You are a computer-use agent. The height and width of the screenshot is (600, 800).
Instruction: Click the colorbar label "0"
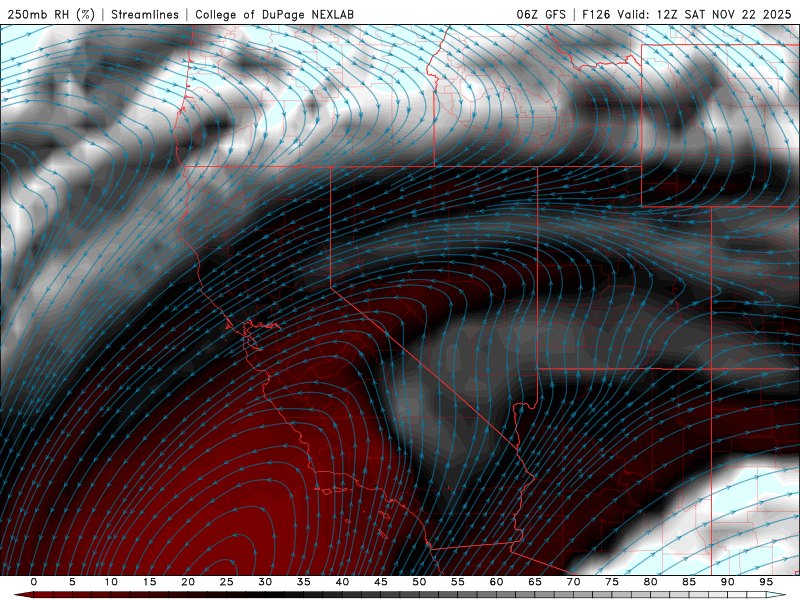tap(34, 582)
